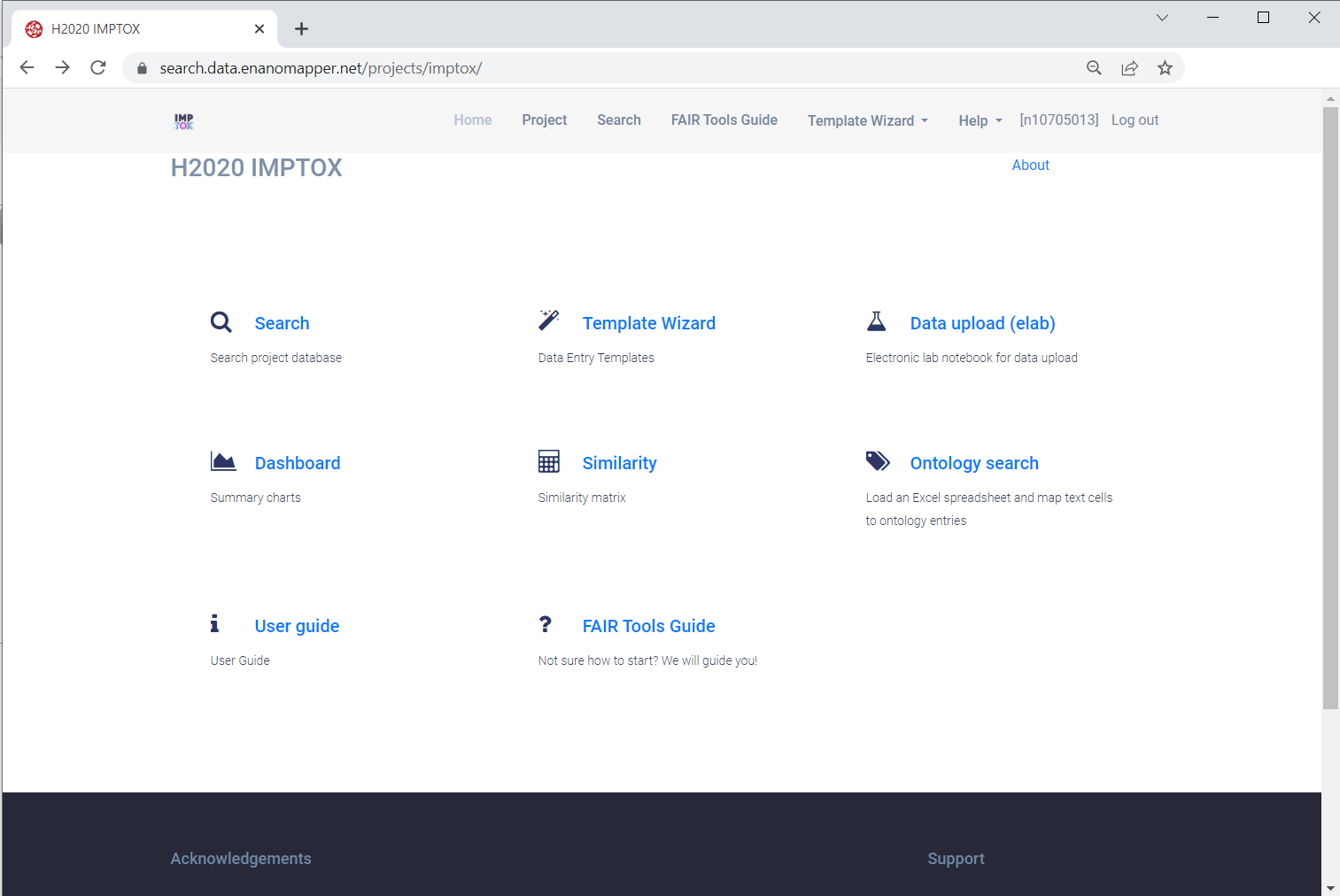This screenshot has width=1340, height=896.
Task: Expand the Template Wizard navbar dropdown
Action: [x=867, y=120]
